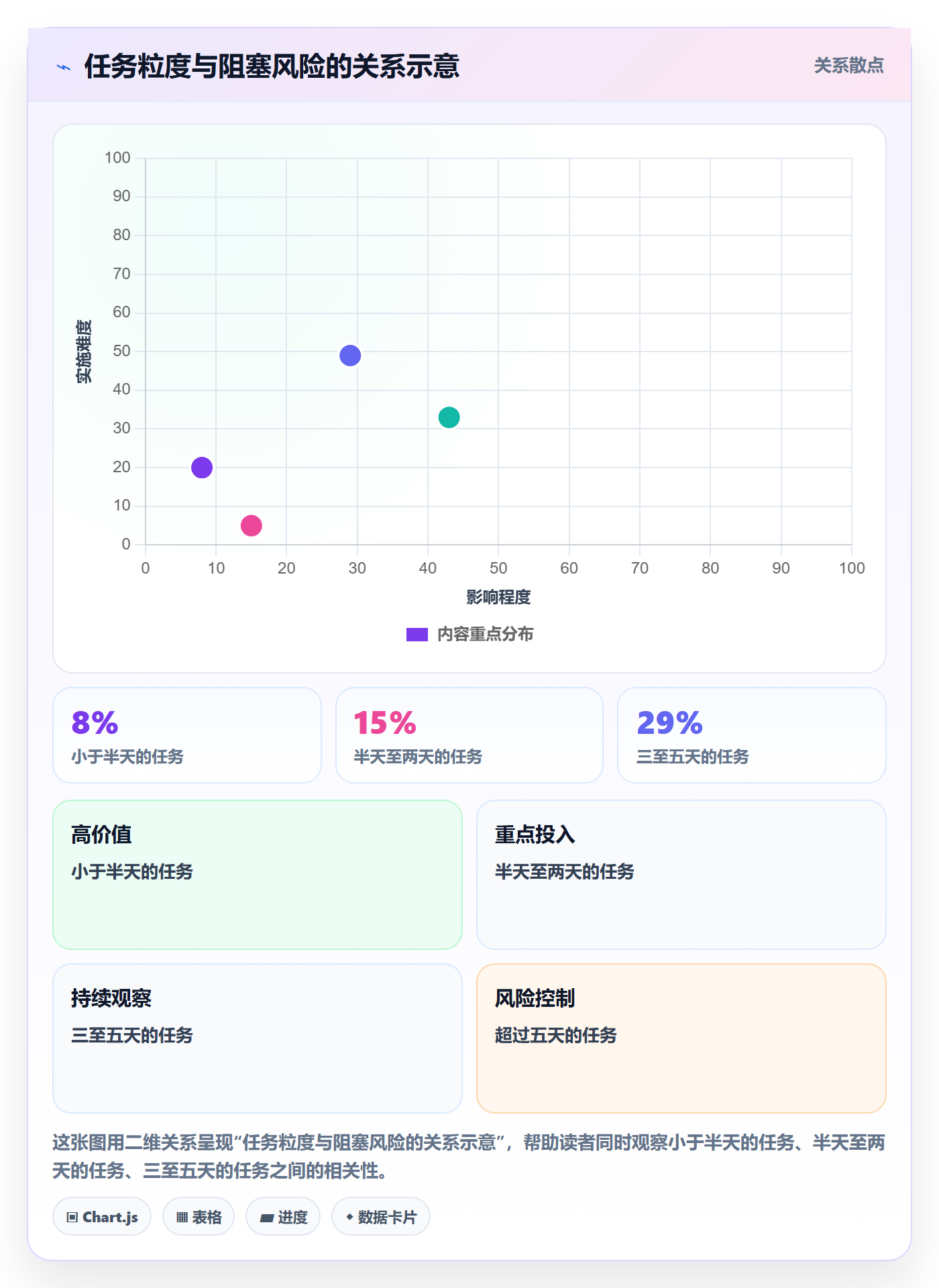Click the 关系散点 label in the header
This screenshot has width=939, height=1288.
pyautogui.click(x=848, y=66)
